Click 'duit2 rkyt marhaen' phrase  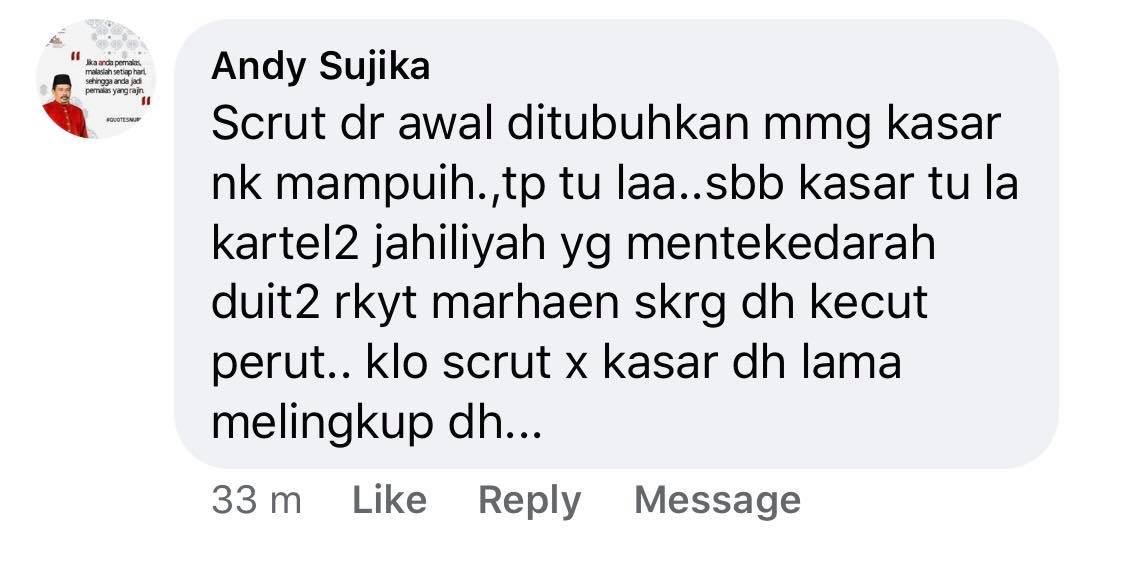click(415, 304)
